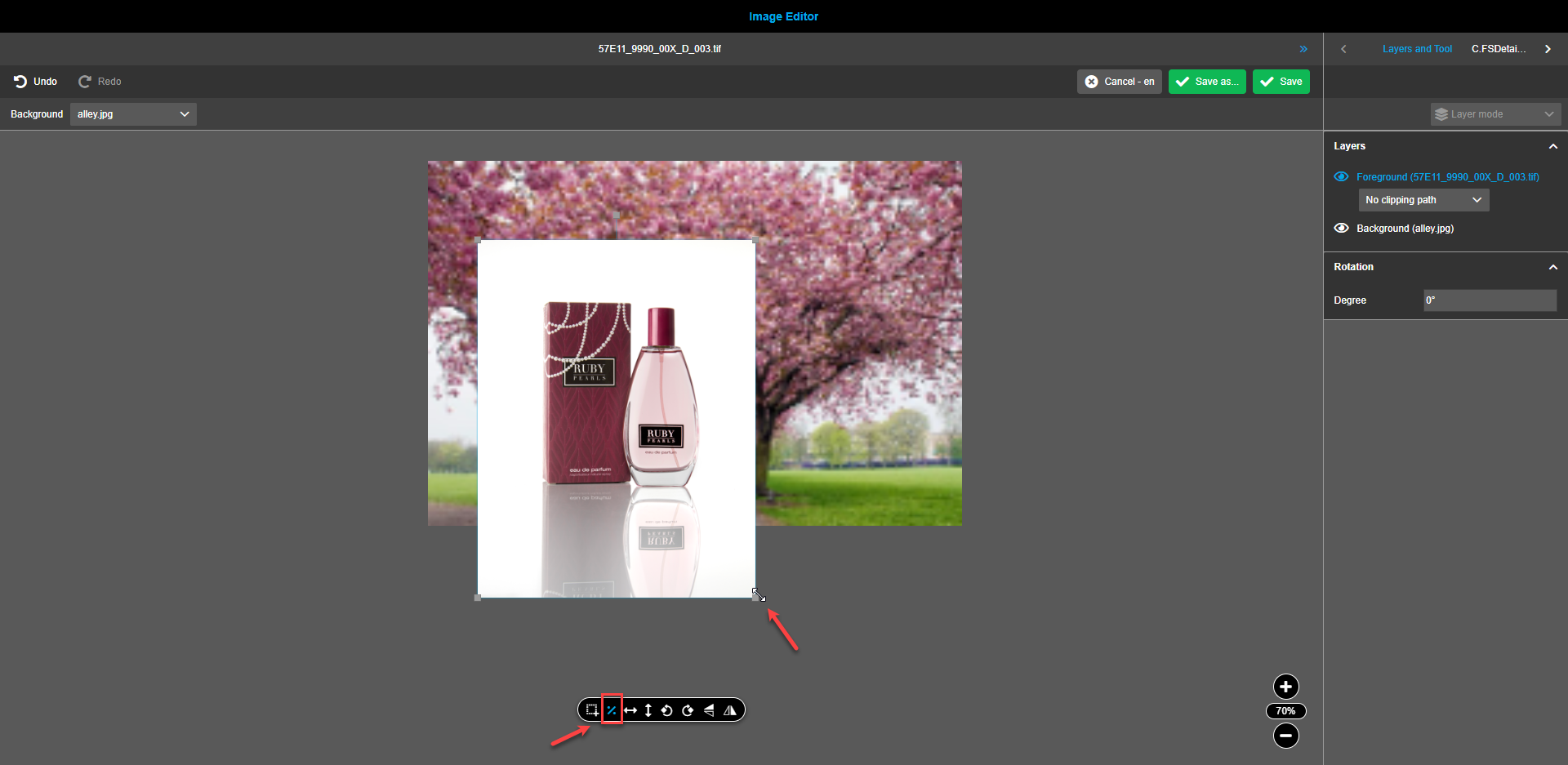The width and height of the screenshot is (1568, 765).
Task: Open the Background image dropdown
Action: (132, 113)
